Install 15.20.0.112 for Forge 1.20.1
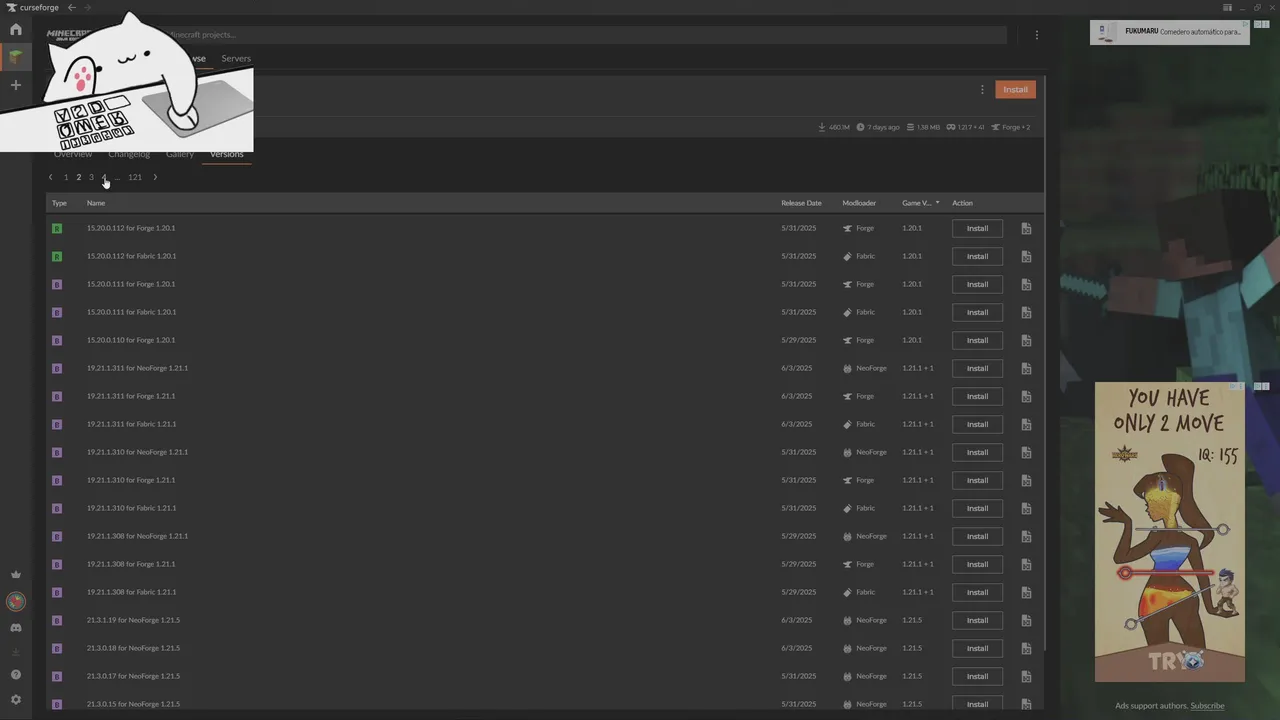The image size is (1280, 720). point(977,228)
